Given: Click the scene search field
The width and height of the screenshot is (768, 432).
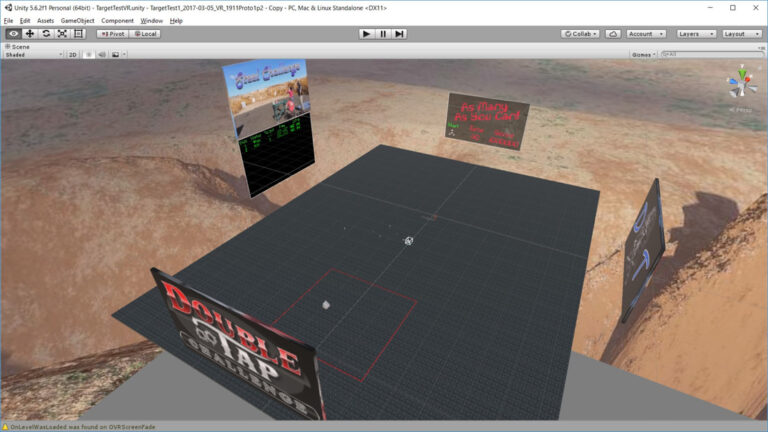Looking at the screenshot, I should [710, 55].
